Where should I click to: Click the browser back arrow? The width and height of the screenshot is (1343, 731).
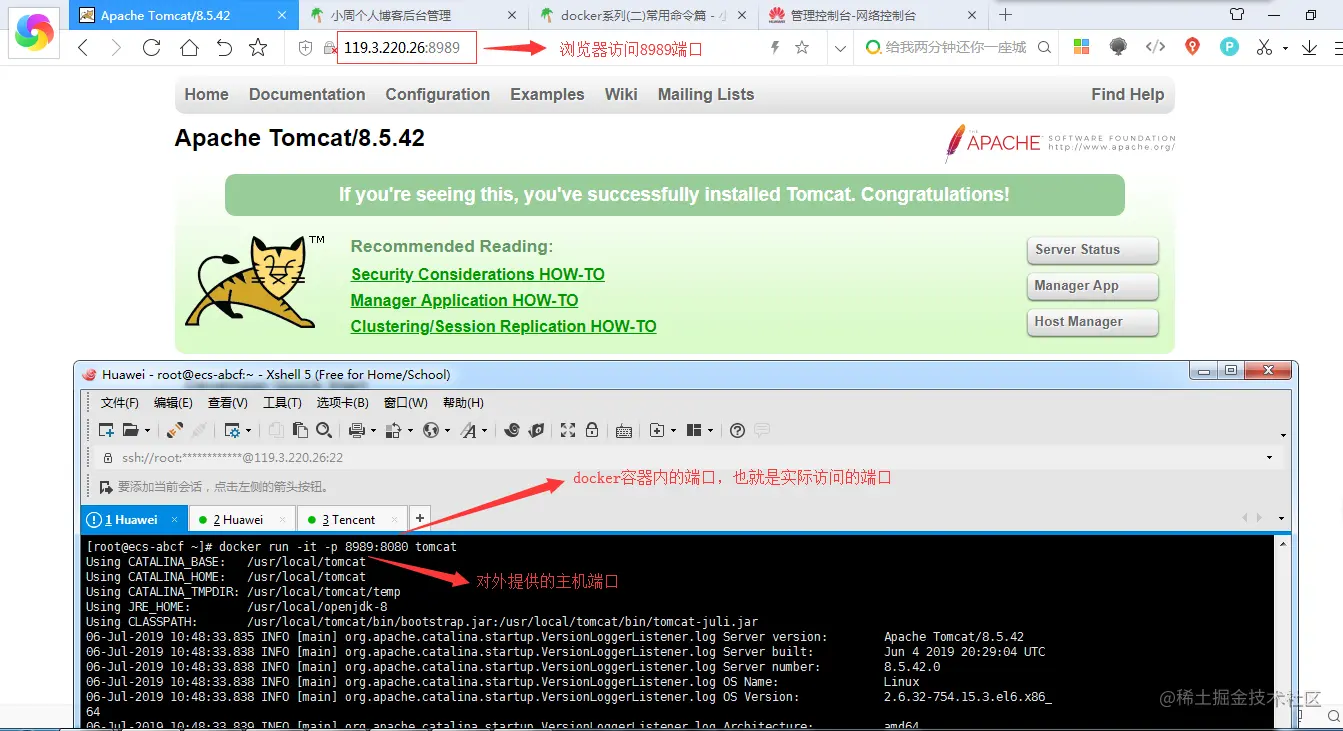83,47
